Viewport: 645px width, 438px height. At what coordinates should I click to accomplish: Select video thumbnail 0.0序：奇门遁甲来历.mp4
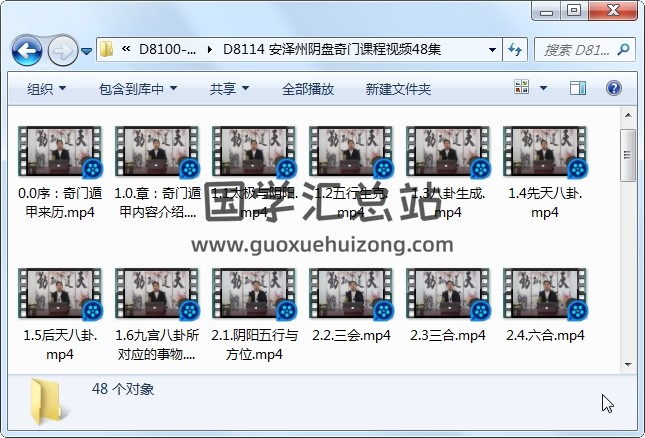(60, 151)
